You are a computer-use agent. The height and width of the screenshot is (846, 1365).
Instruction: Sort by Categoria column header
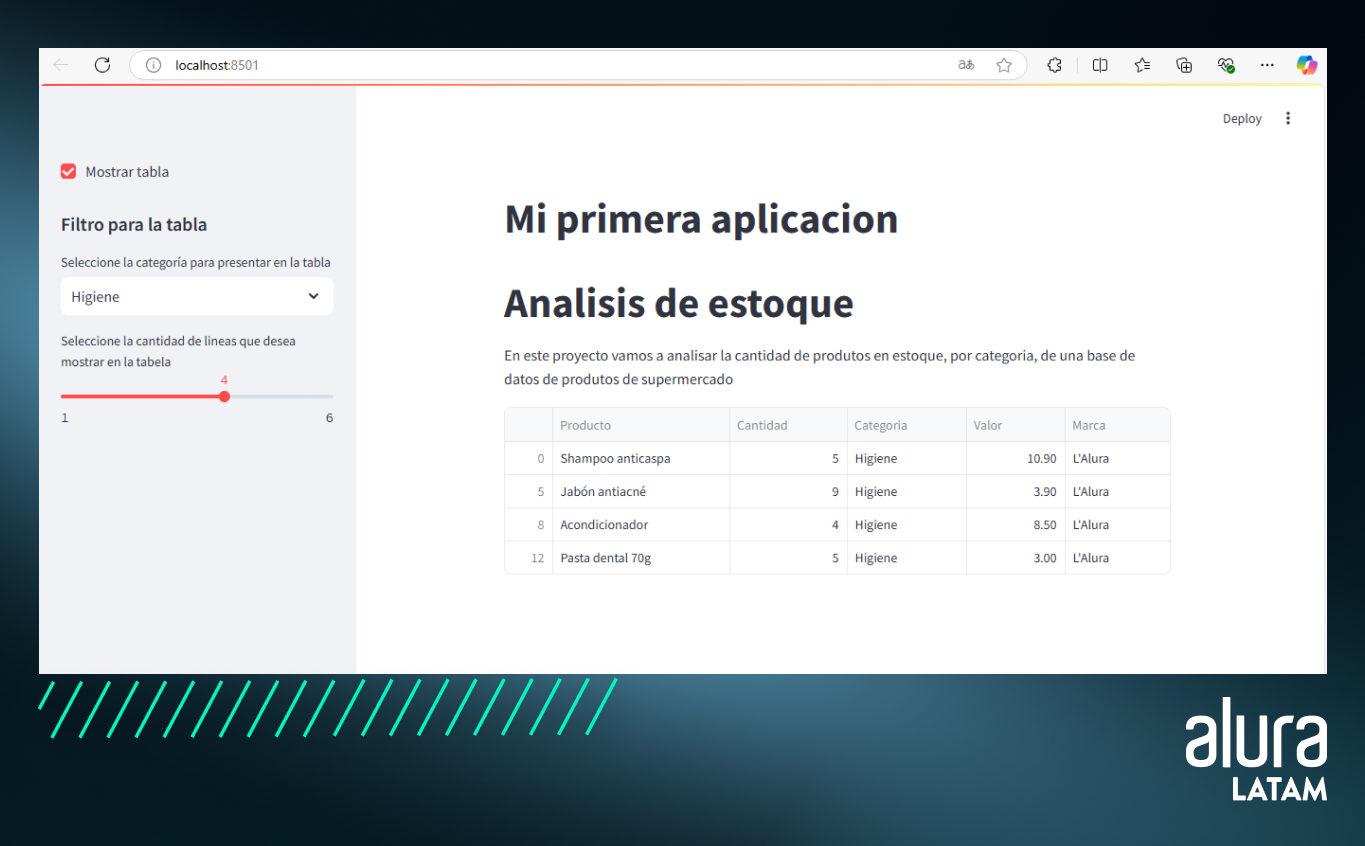point(906,425)
